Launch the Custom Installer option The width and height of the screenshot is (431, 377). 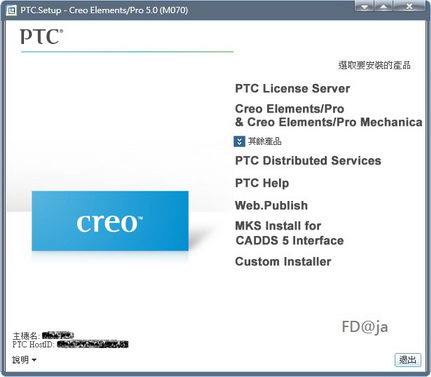click(283, 262)
